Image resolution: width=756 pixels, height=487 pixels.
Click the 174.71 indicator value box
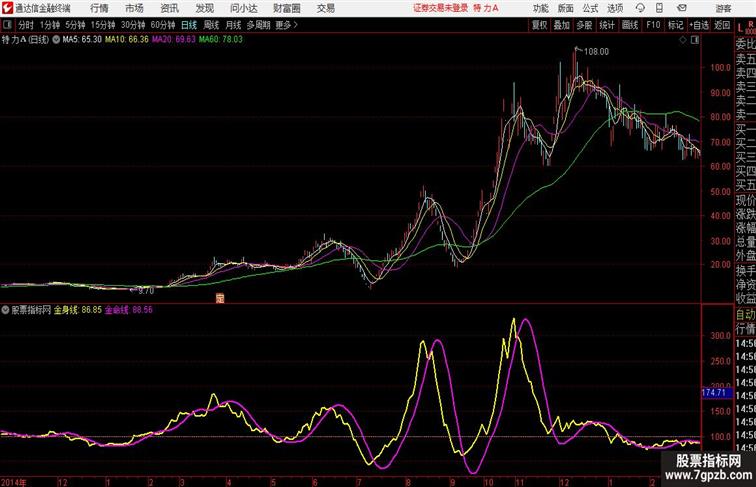point(716,393)
